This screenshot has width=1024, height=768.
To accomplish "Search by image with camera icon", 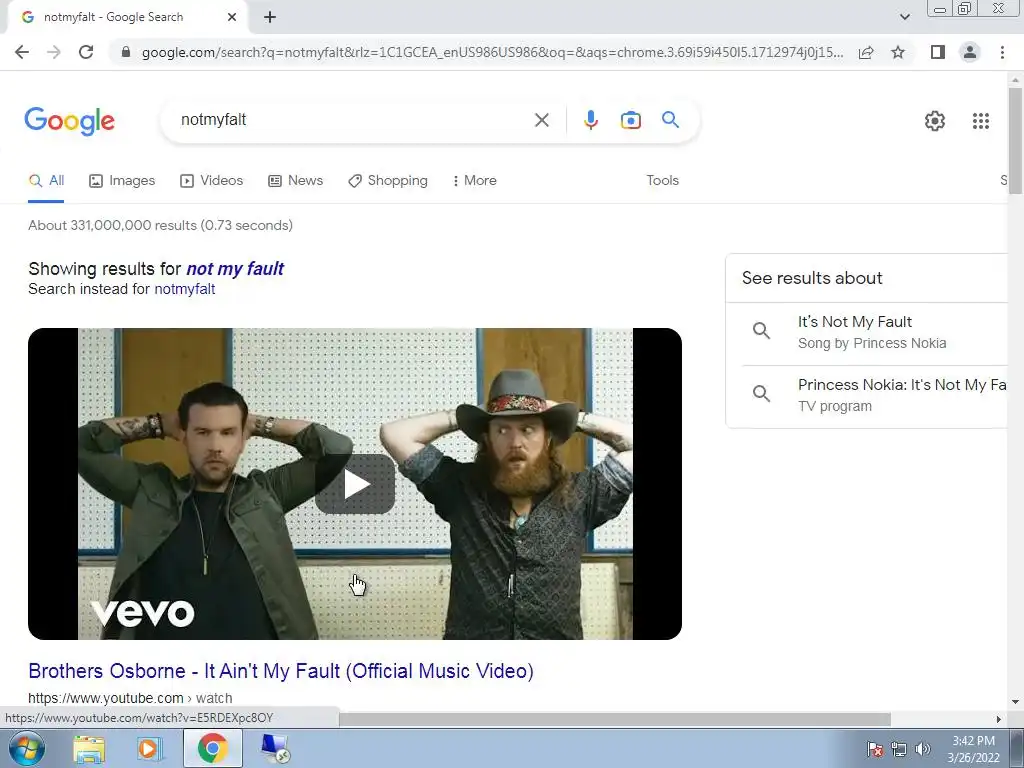I will coord(630,120).
